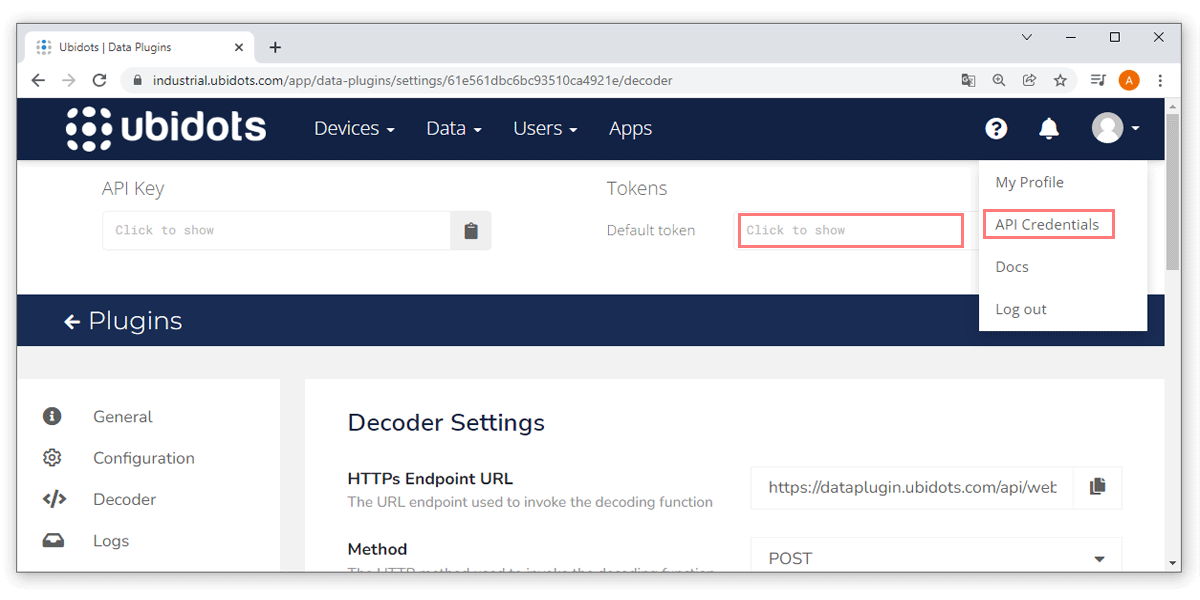The image size is (1200, 600).
Task: Click the Ubidots logo in the navbar
Action: click(x=166, y=128)
